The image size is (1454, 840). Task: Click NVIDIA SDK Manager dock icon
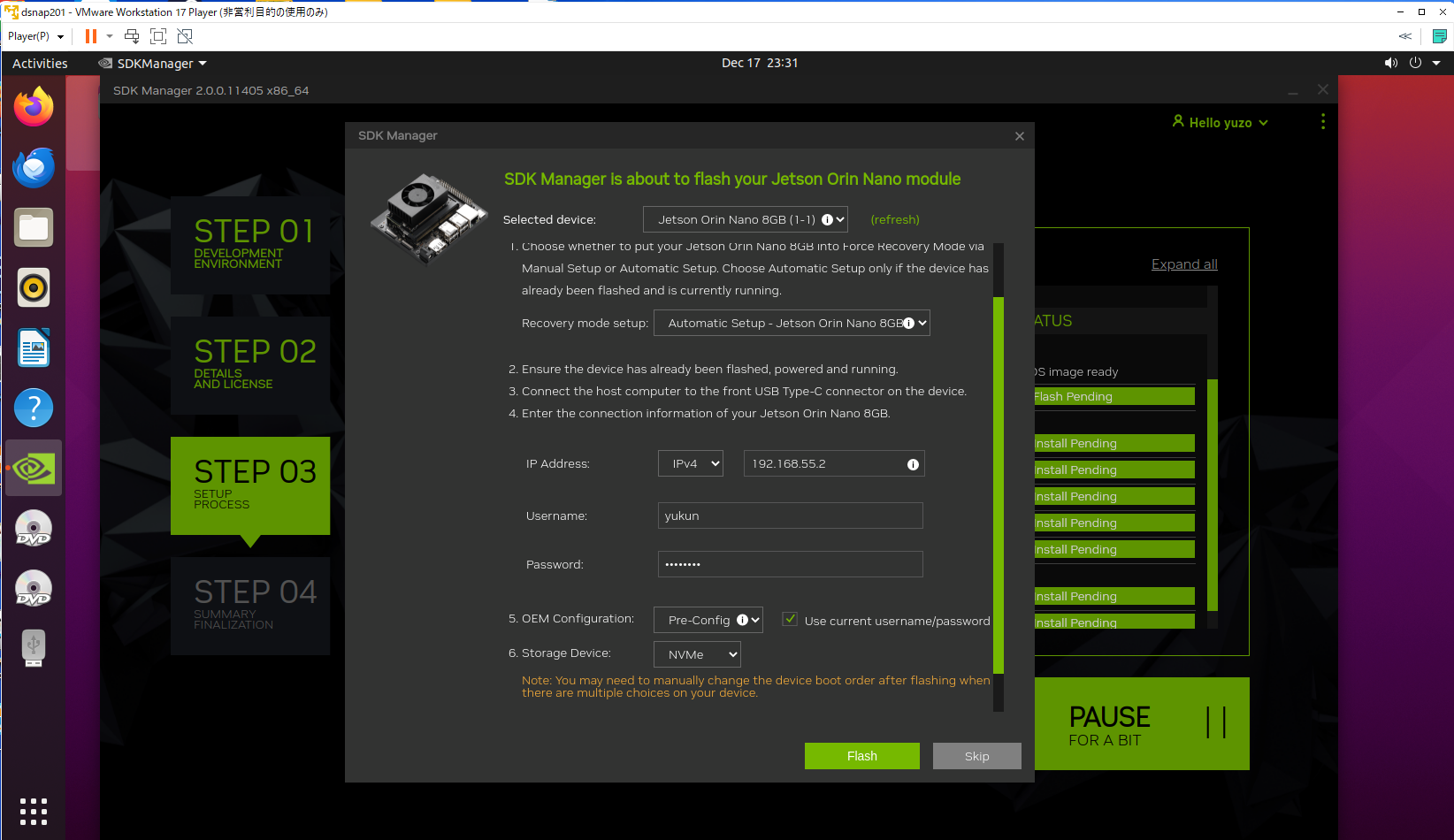click(34, 468)
